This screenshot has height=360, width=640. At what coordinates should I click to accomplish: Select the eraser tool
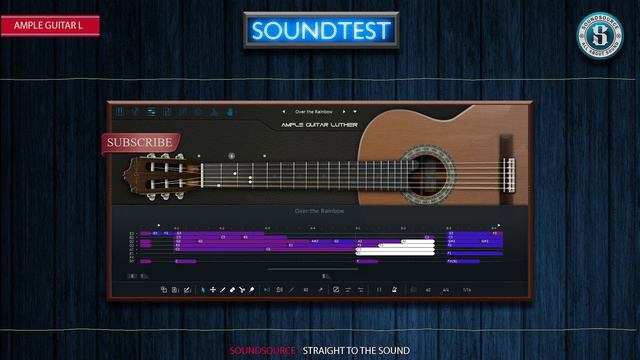pos(232,289)
